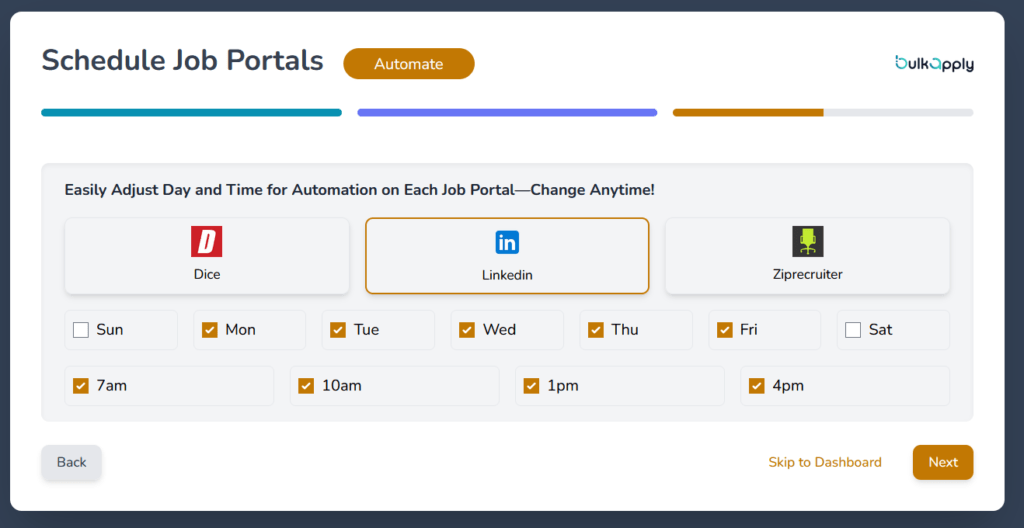Image resolution: width=1024 pixels, height=528 pixels.
Task: Select the Ziprecruiter portal tab
Action: click(x=807, y=256)
